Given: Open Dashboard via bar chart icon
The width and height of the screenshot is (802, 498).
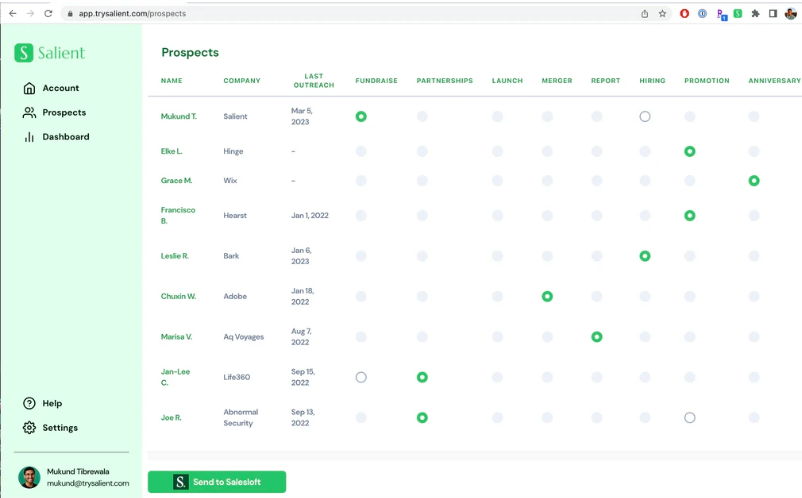Looking at the screenshot, I should [x=29, y=137].
